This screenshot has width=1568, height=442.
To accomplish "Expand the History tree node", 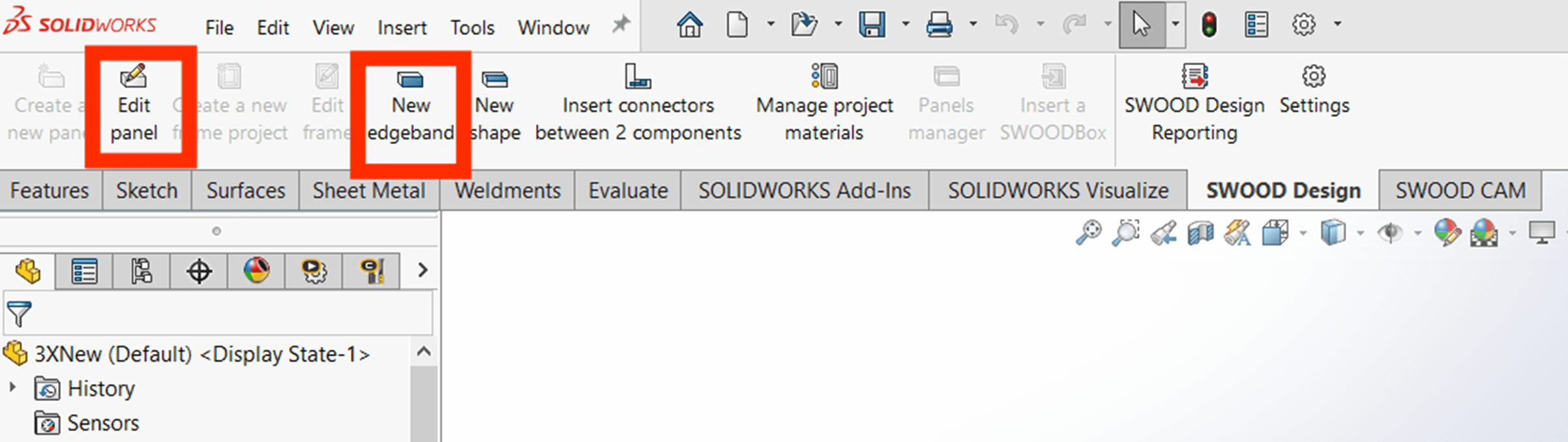I will point(12,387).
